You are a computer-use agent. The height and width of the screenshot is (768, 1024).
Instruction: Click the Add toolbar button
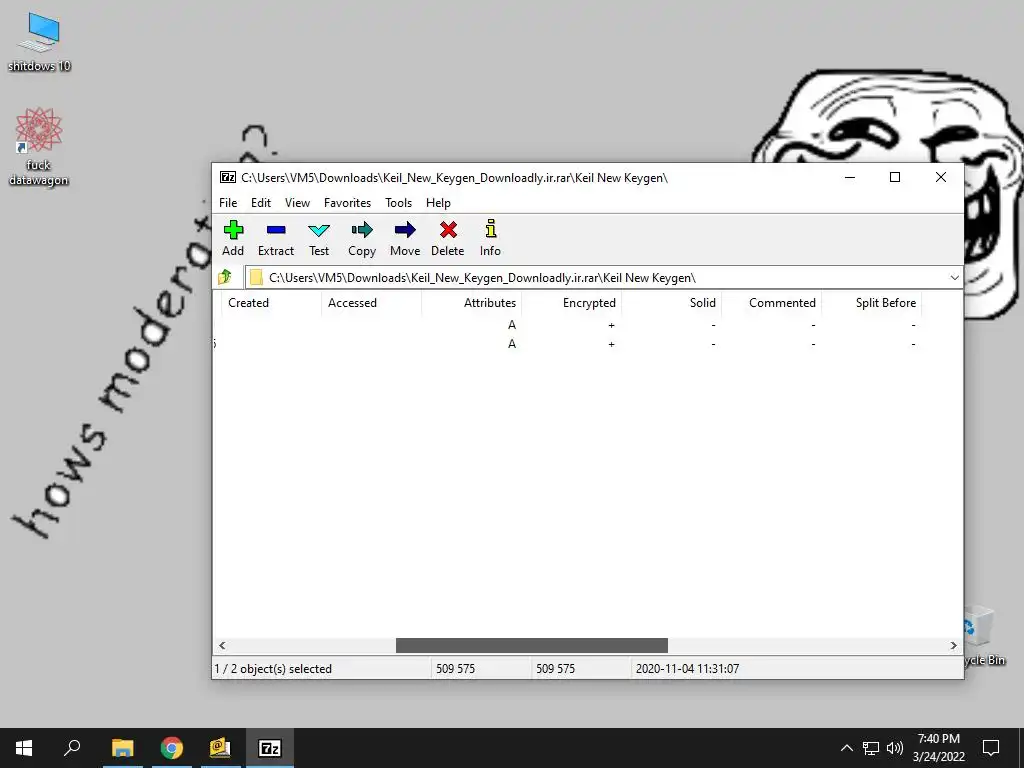pos(233,238)
